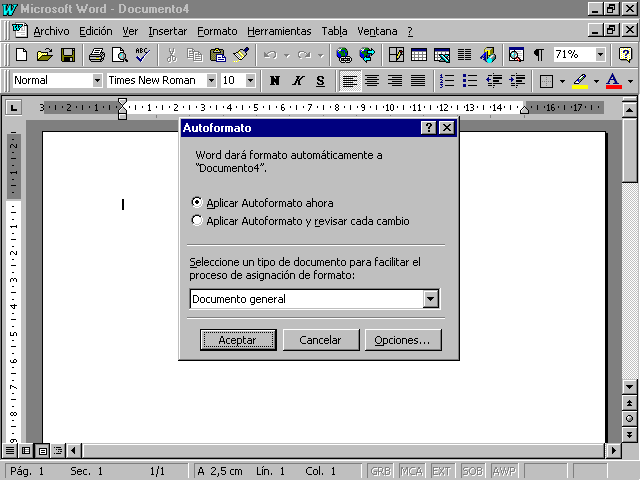Toggle italic formatting K button

pos(298,81)
